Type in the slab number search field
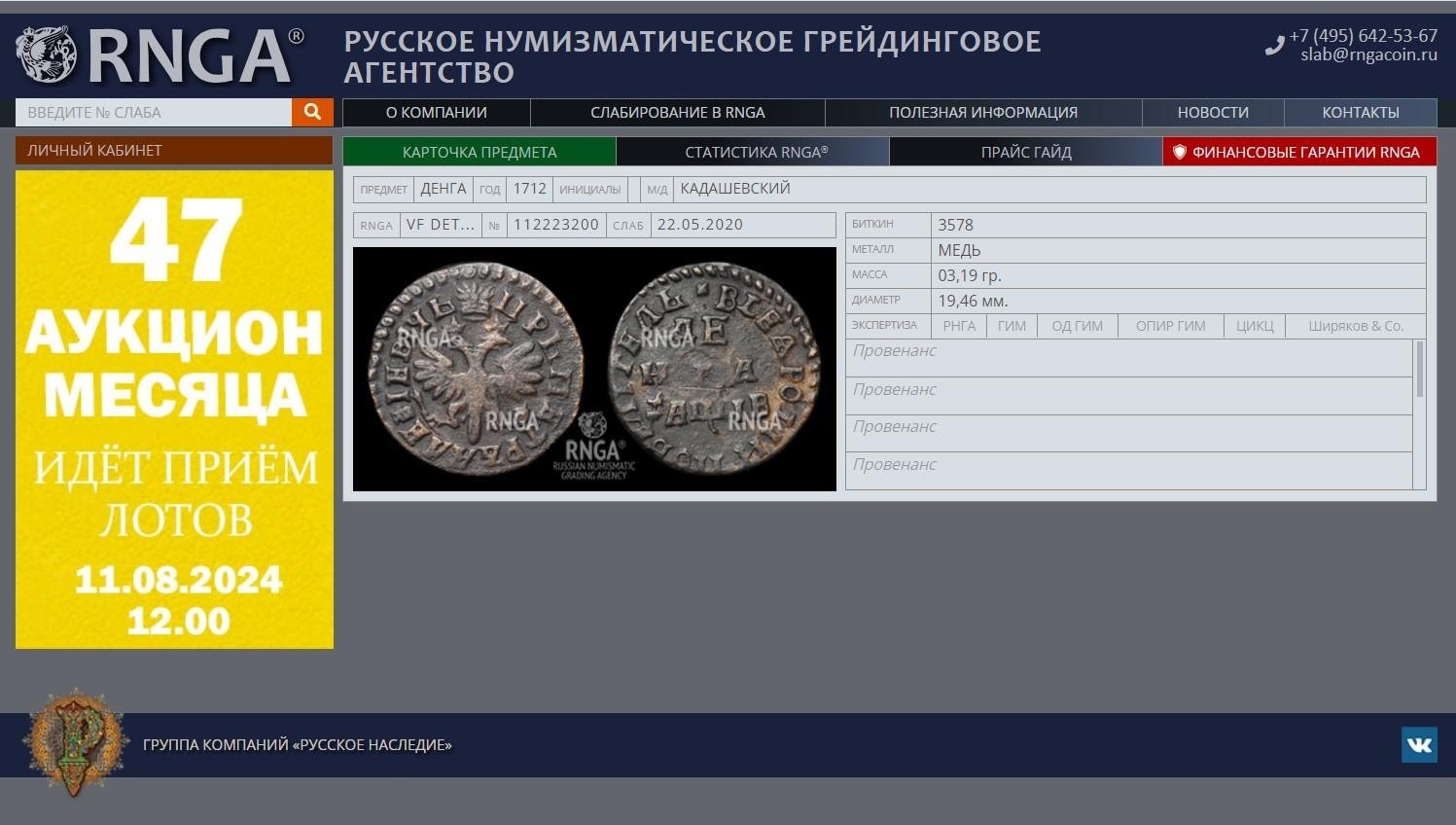The image size is (1456, 825). pos(154,112)
